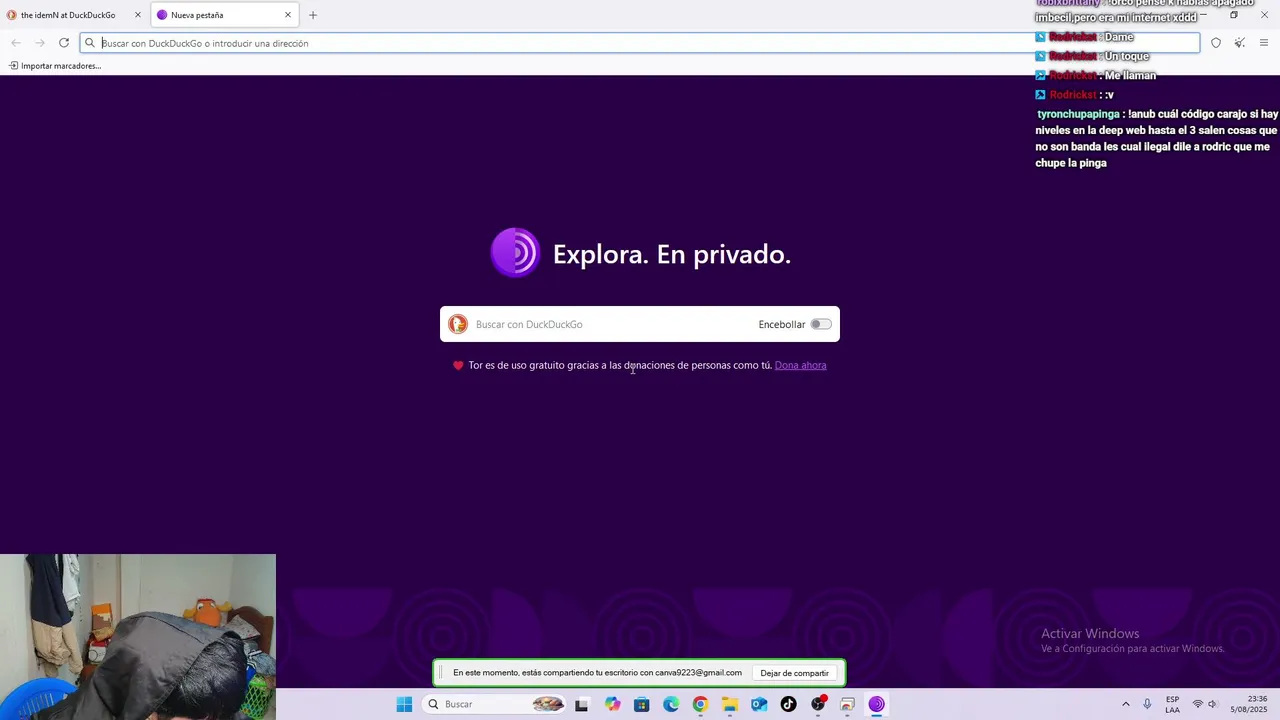Click the Tor Browser taskbar icon
1280x720 pixels.
[x=876, y=704]
